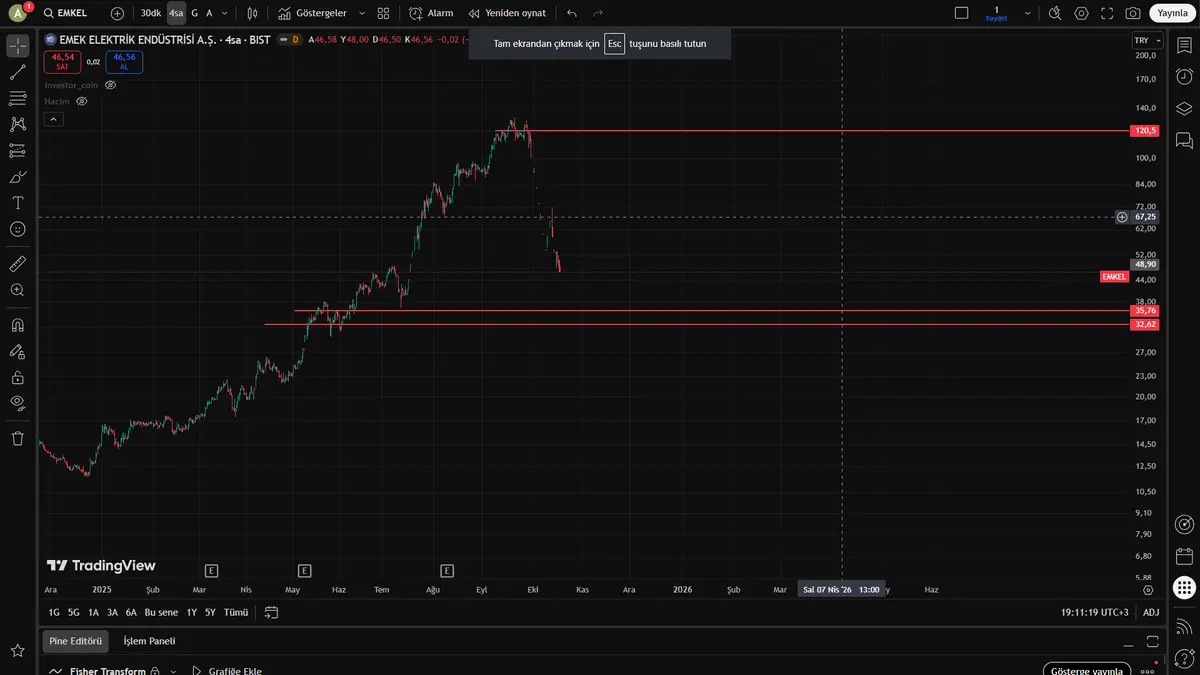Open the watchlist panel icon
This screenshot has width=1200, height=675.
click(x=1184, y=45)
